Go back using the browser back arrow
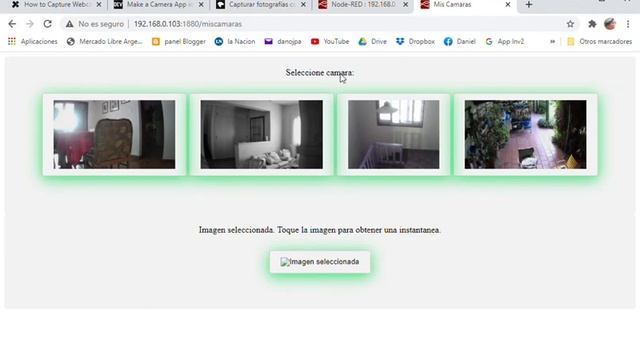The image size is (640, 360). [12, 24]
